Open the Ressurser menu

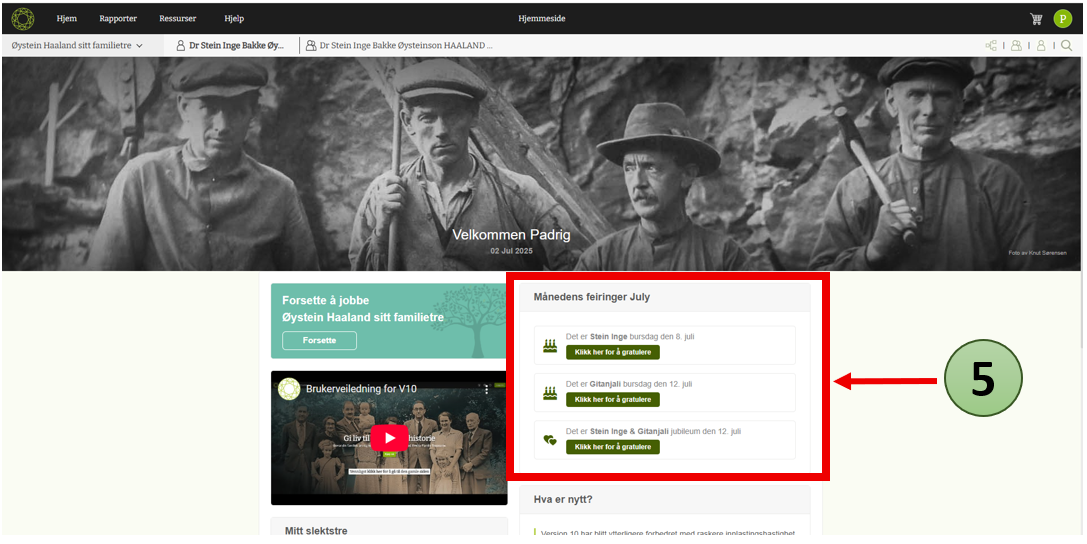[178, 19]
